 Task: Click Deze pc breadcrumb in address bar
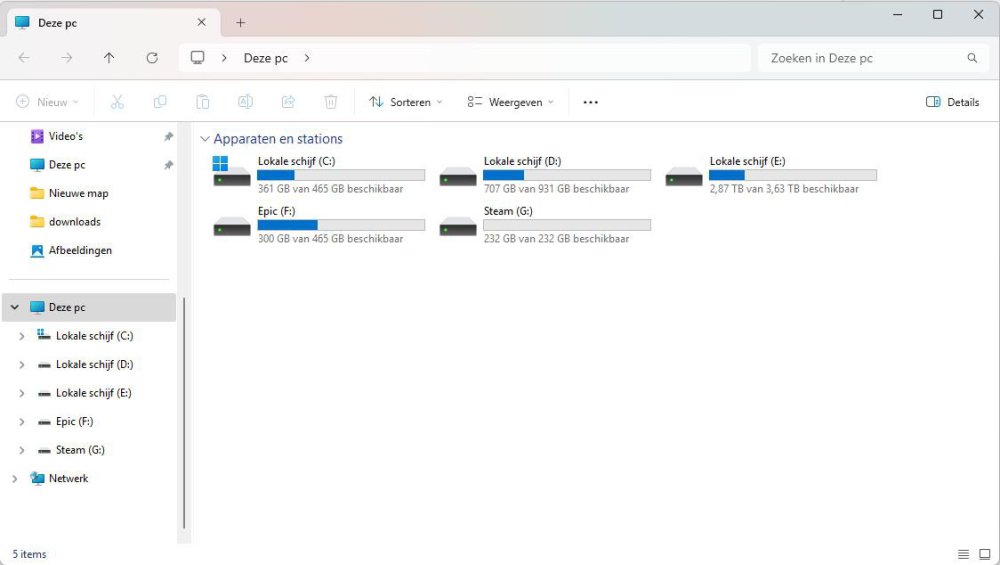[265, 58]
